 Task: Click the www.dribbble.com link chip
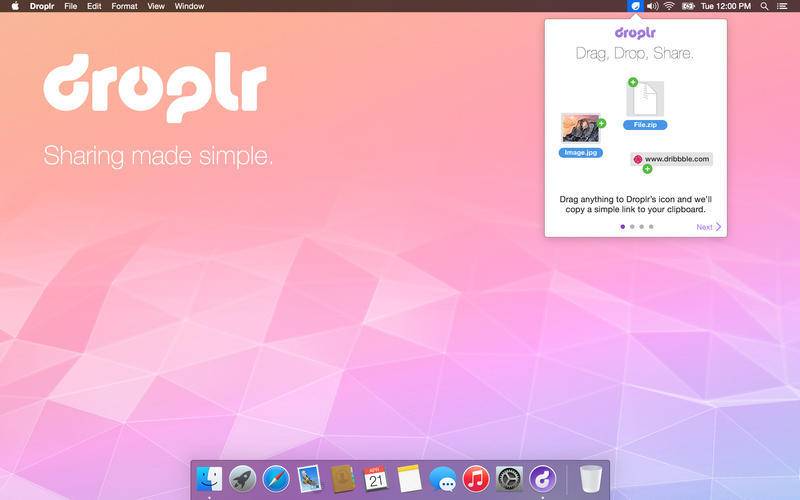pyautogui.click(x=671, y=159)
